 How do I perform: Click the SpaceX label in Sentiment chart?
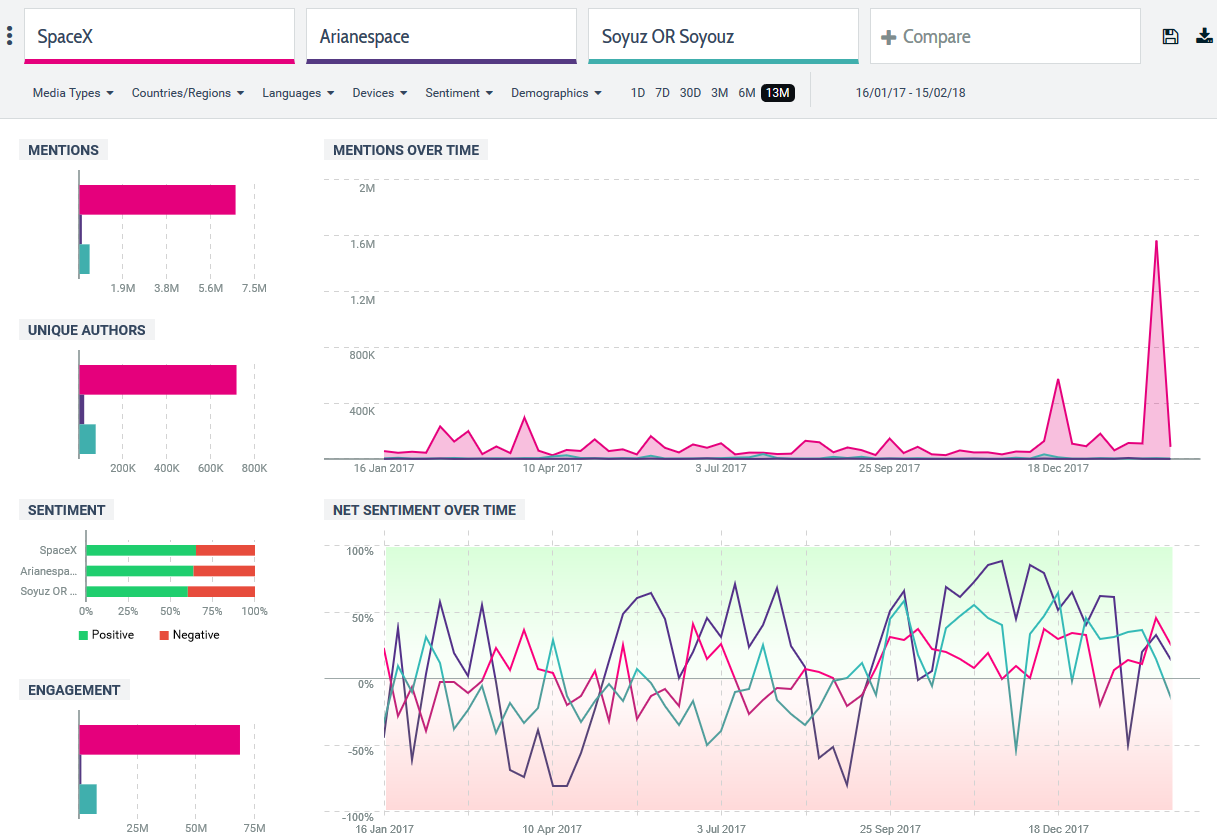(x=58, y=550)
